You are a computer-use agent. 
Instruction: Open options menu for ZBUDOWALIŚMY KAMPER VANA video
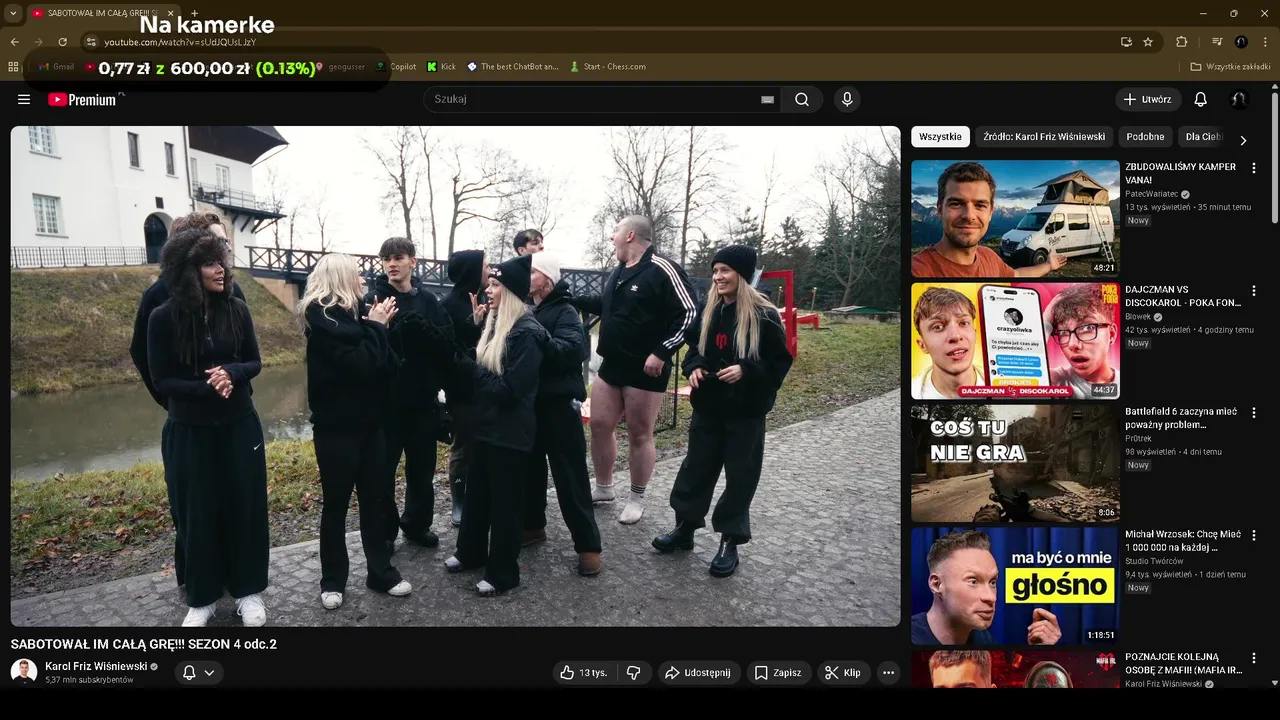[1253, 168]
